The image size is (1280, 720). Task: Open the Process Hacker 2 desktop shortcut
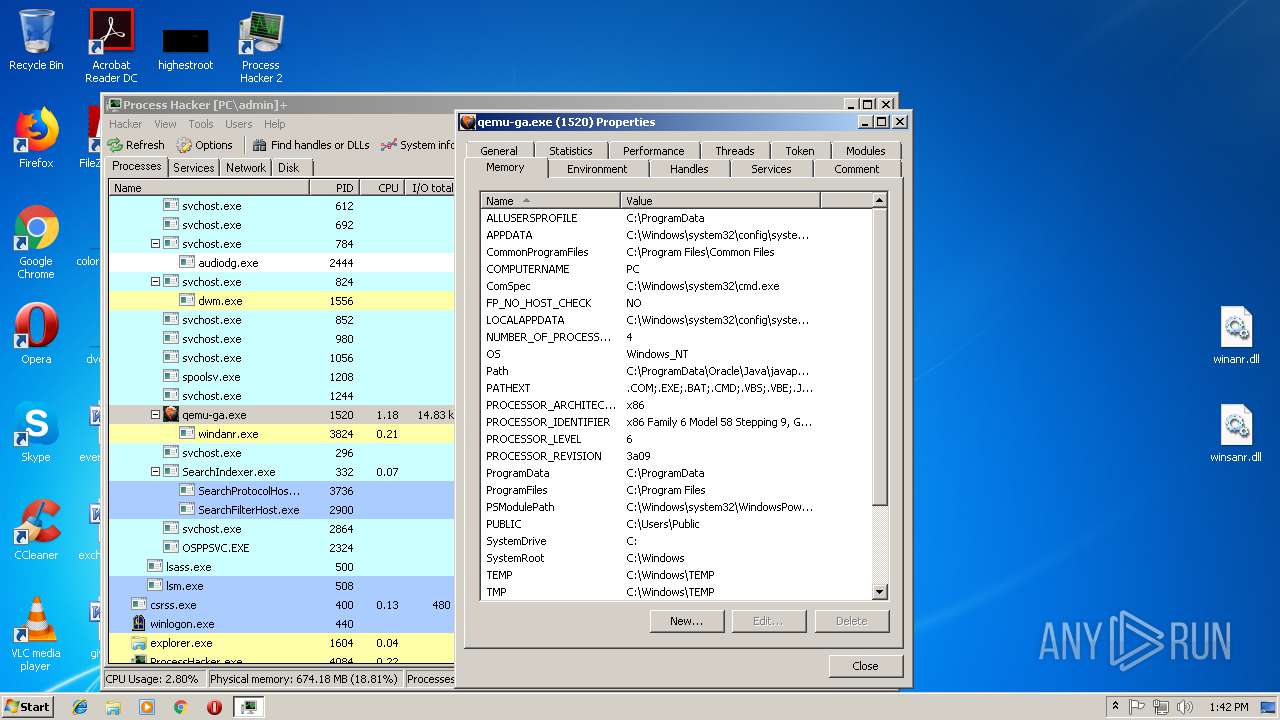point(261,45)
